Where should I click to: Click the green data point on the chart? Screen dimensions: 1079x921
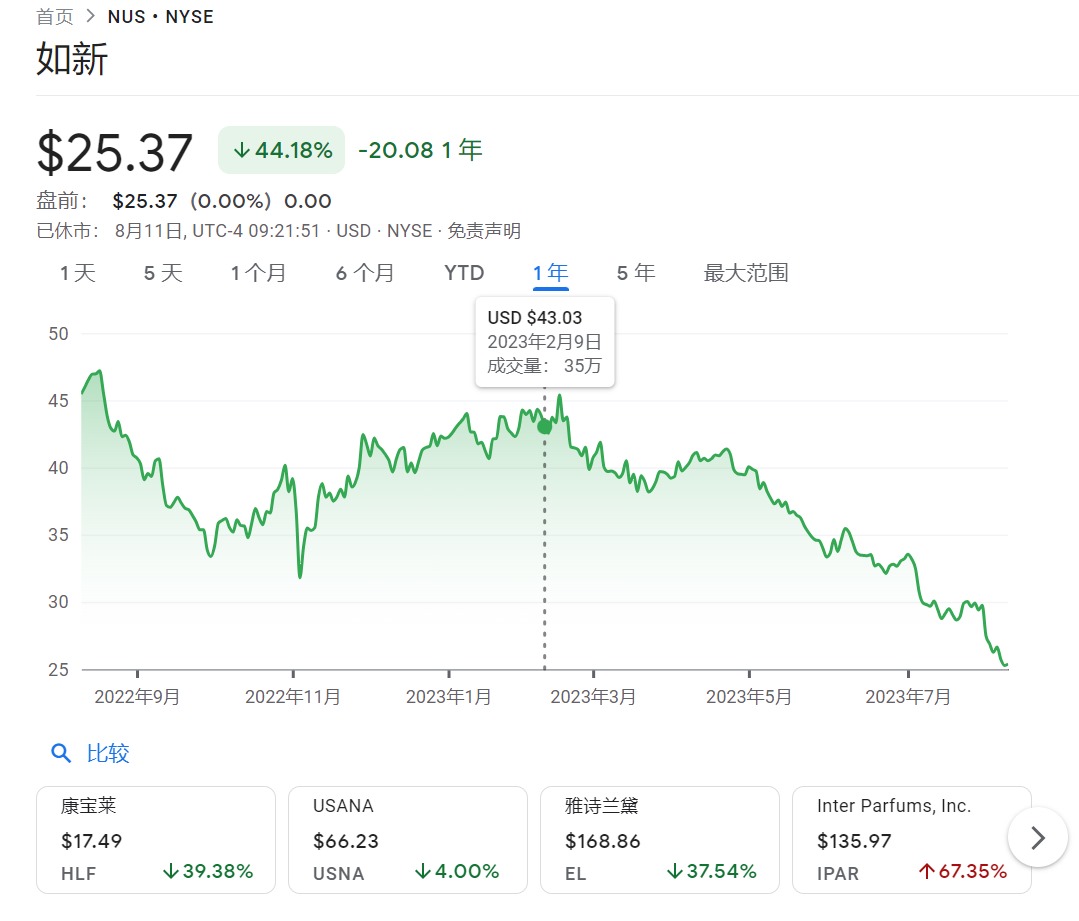[544, 427]
